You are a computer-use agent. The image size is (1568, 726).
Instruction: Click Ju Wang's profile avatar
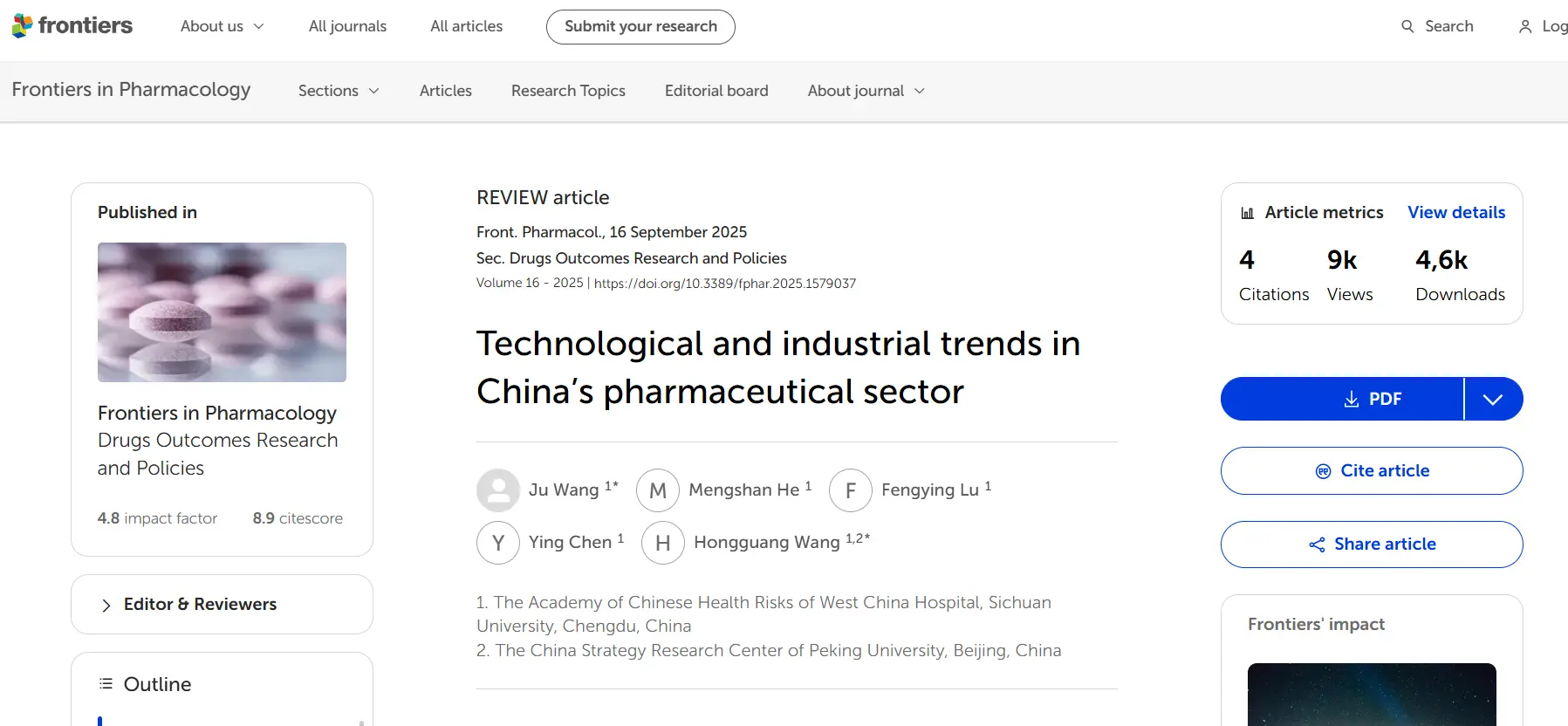(498, 490)
